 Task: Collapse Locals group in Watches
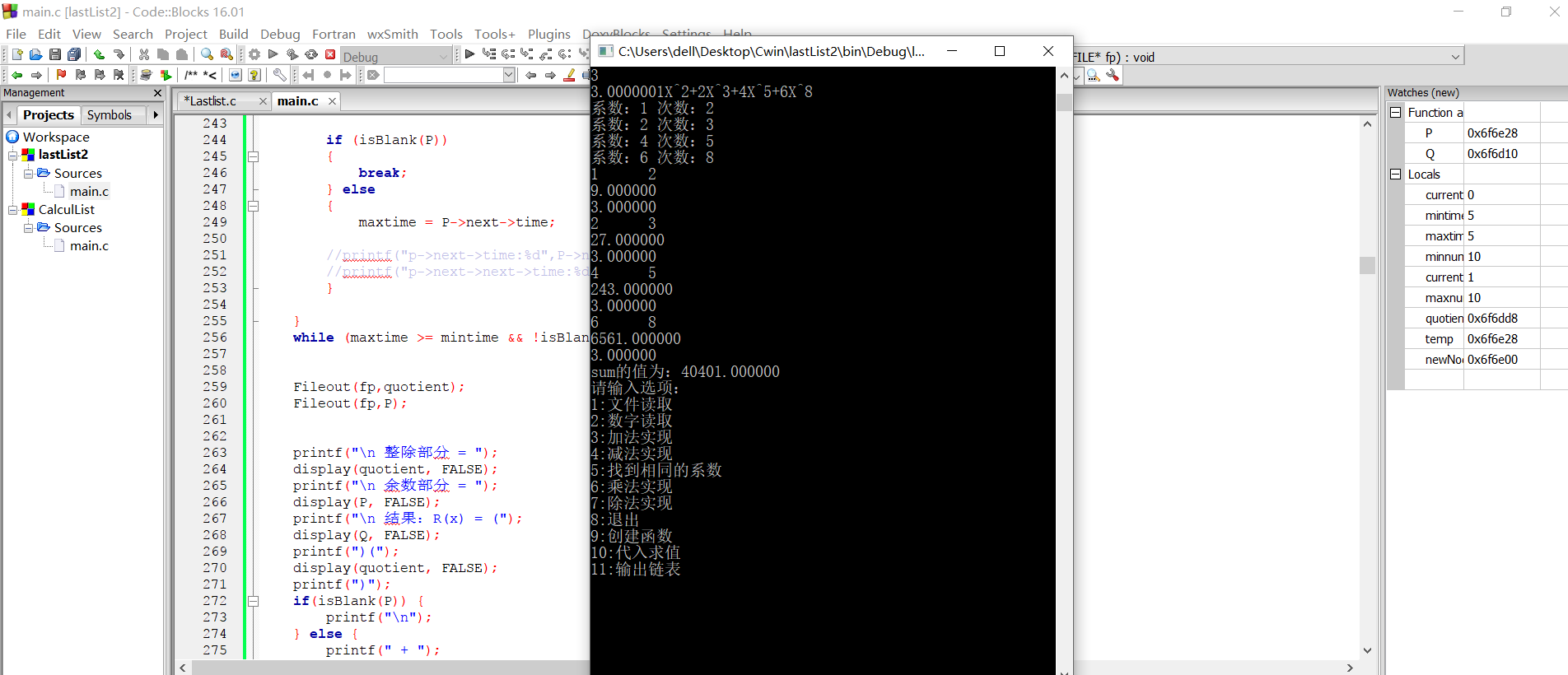tap(1395, 174)
